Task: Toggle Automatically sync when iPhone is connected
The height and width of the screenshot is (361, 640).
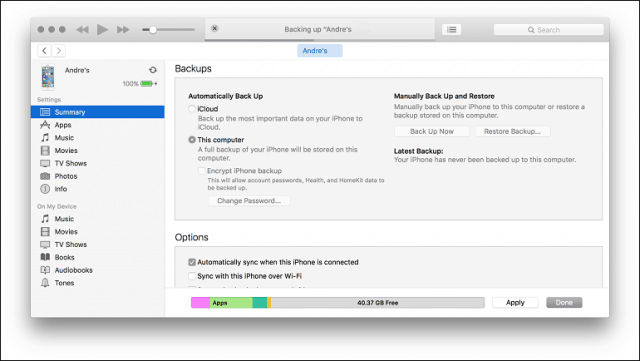Action: [192, 262]
